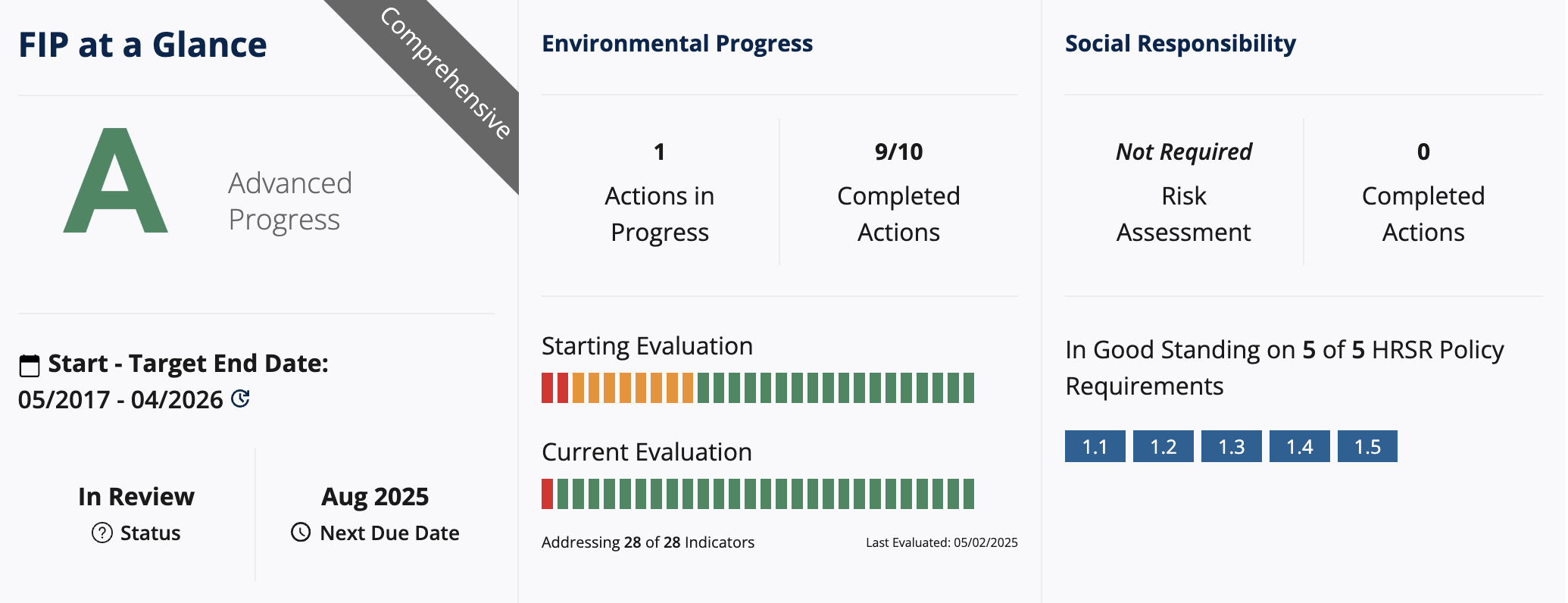Click the Aug 2025 next due date

click(375, 497)
